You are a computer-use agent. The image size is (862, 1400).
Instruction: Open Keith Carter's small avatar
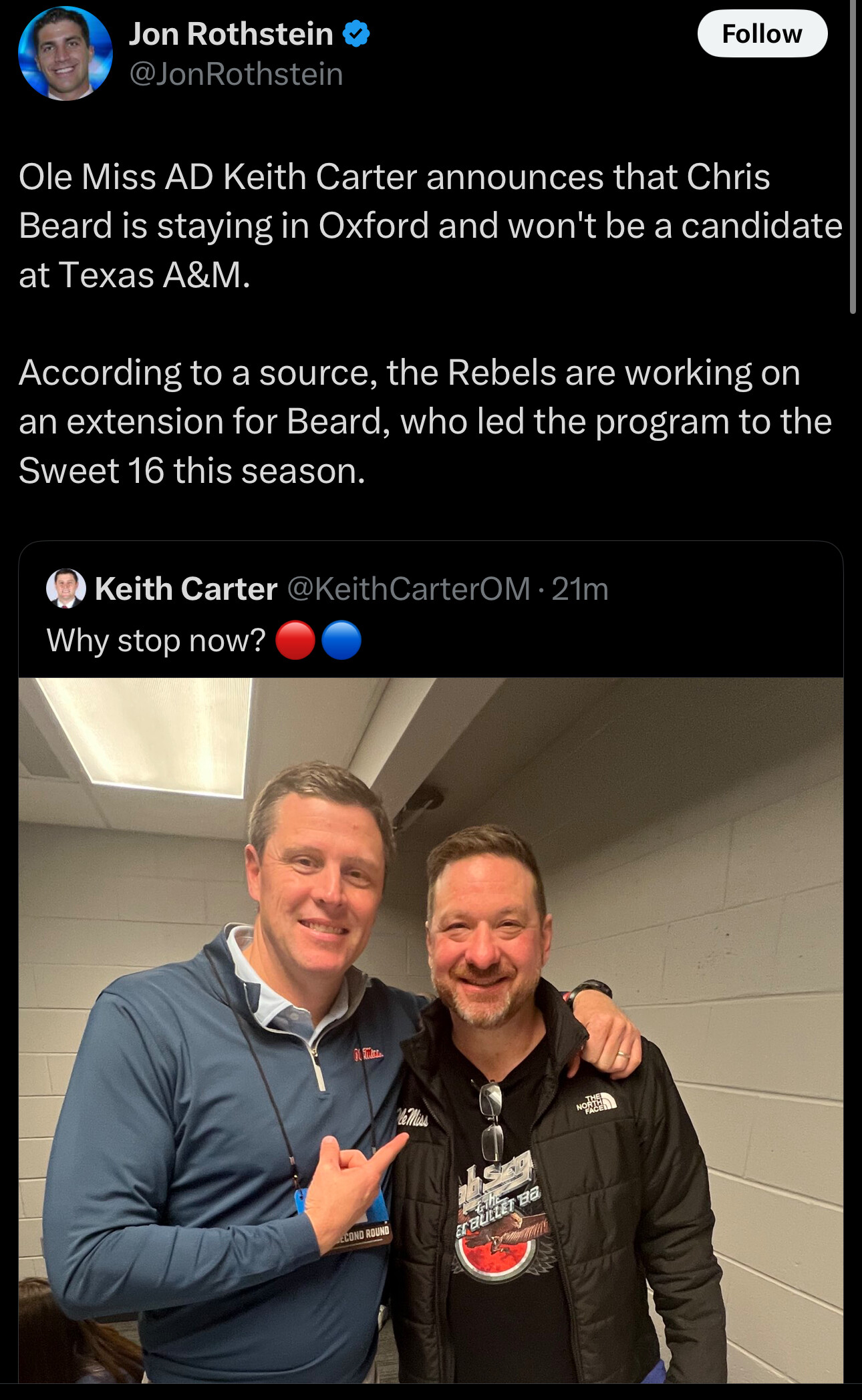[65, 588]
